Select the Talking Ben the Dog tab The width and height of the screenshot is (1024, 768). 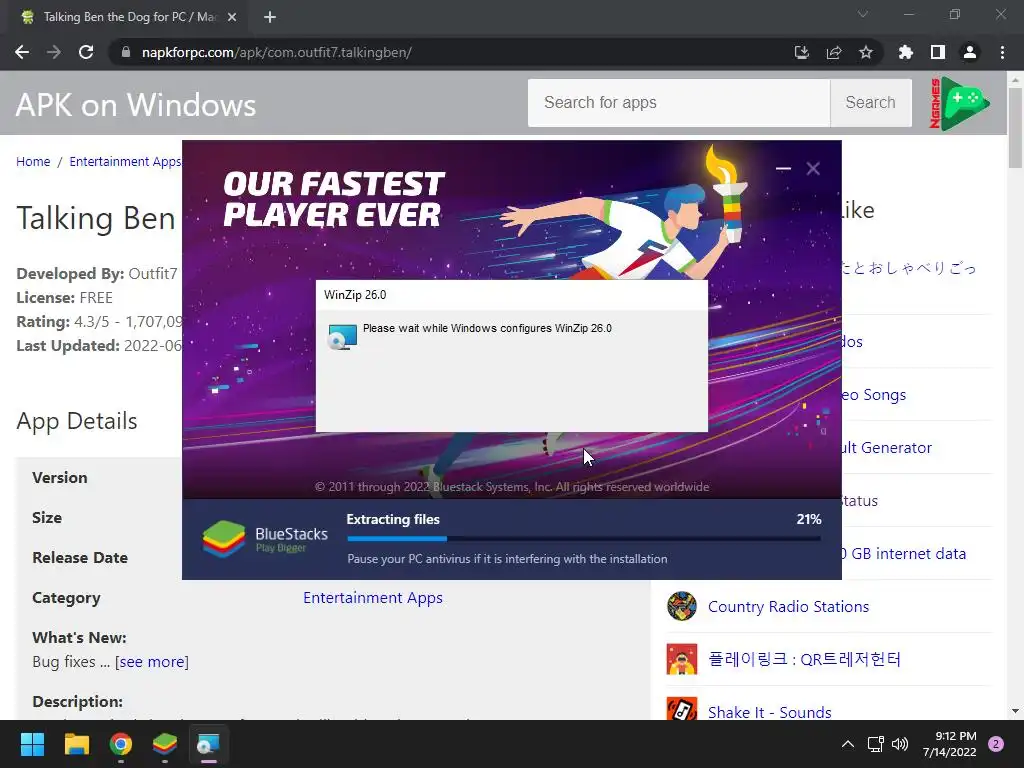click(x=129, y=17)
